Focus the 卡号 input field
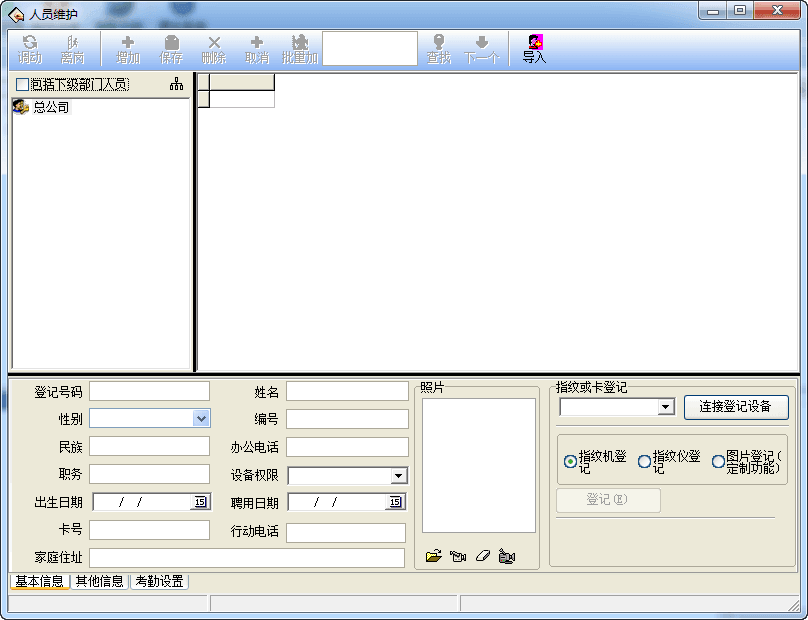This screenshot has width=808, height=620. pos(149,530)
